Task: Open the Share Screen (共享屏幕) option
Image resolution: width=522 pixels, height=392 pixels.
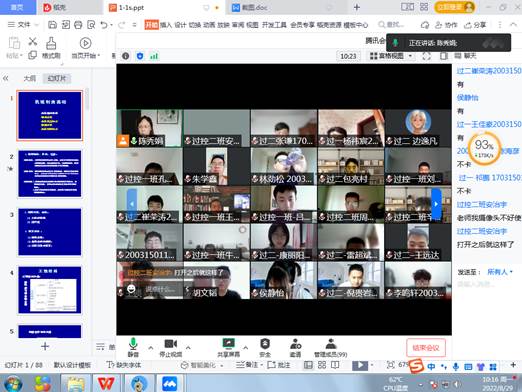Action: pyautogui.click(x=228, y=347)
